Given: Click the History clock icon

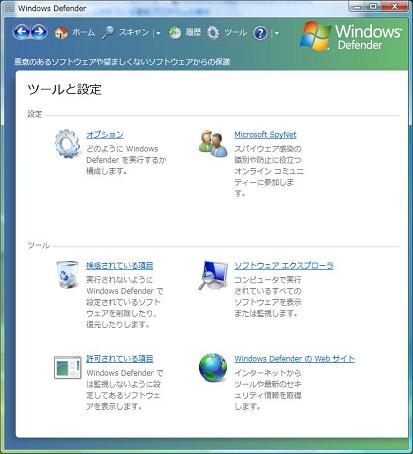Looking at the screenshot, I should point(174,33).
